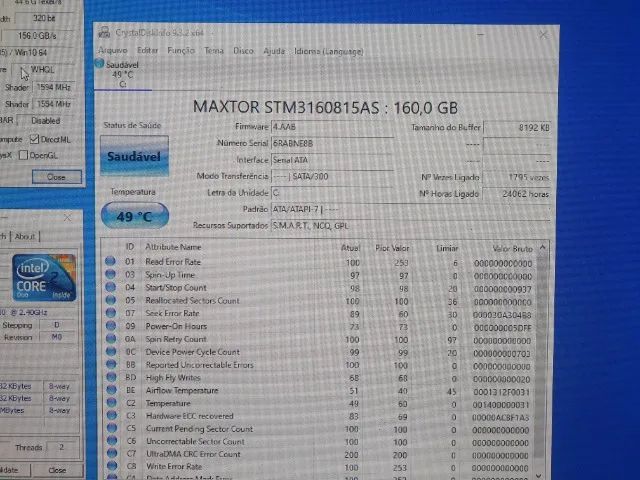Open the Idioma (Language) menu
Screen dimensions: 640x480
tap(329, 51)
